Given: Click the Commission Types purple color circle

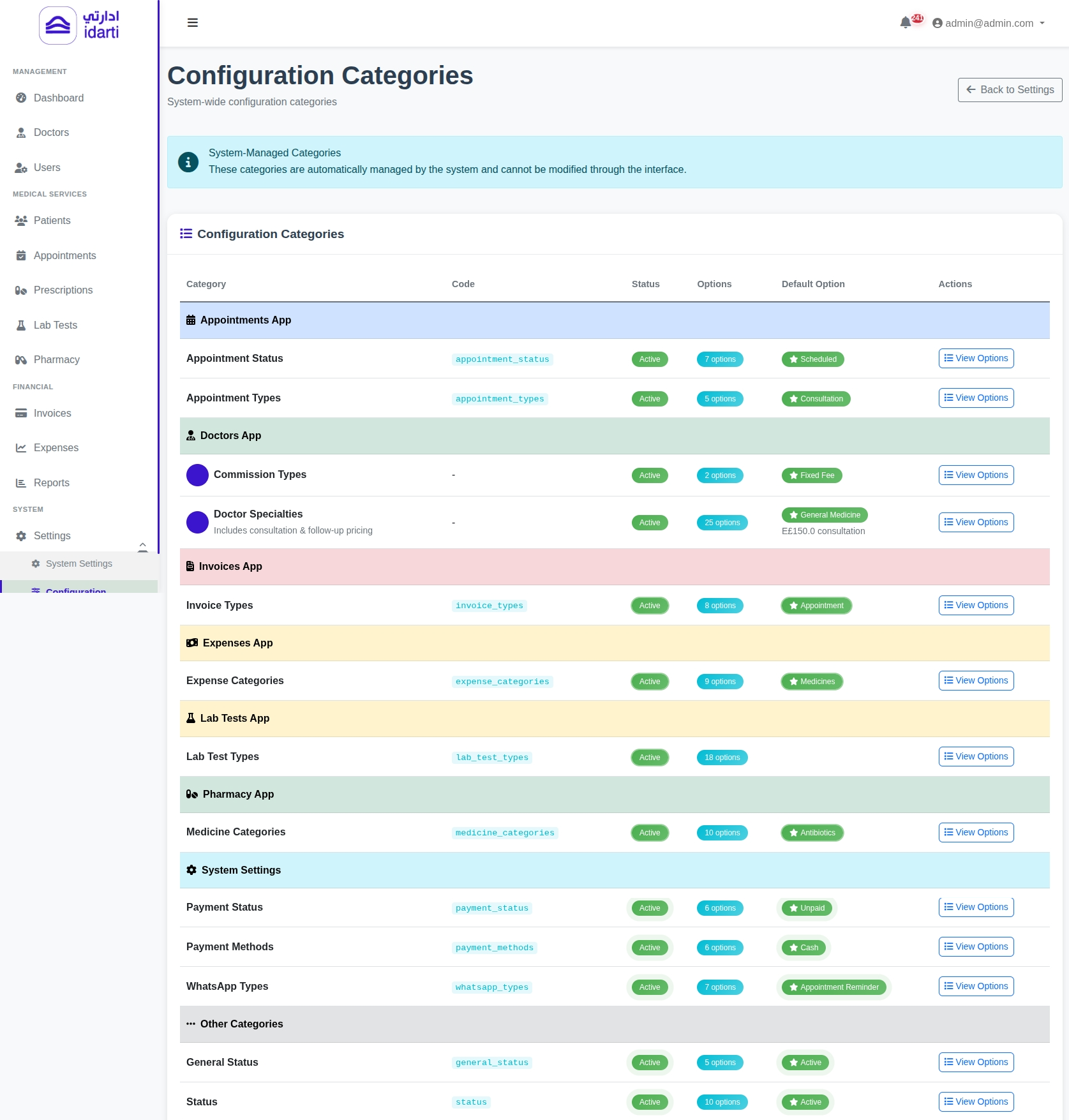Looking at the screenshot, I should [197, 475].
